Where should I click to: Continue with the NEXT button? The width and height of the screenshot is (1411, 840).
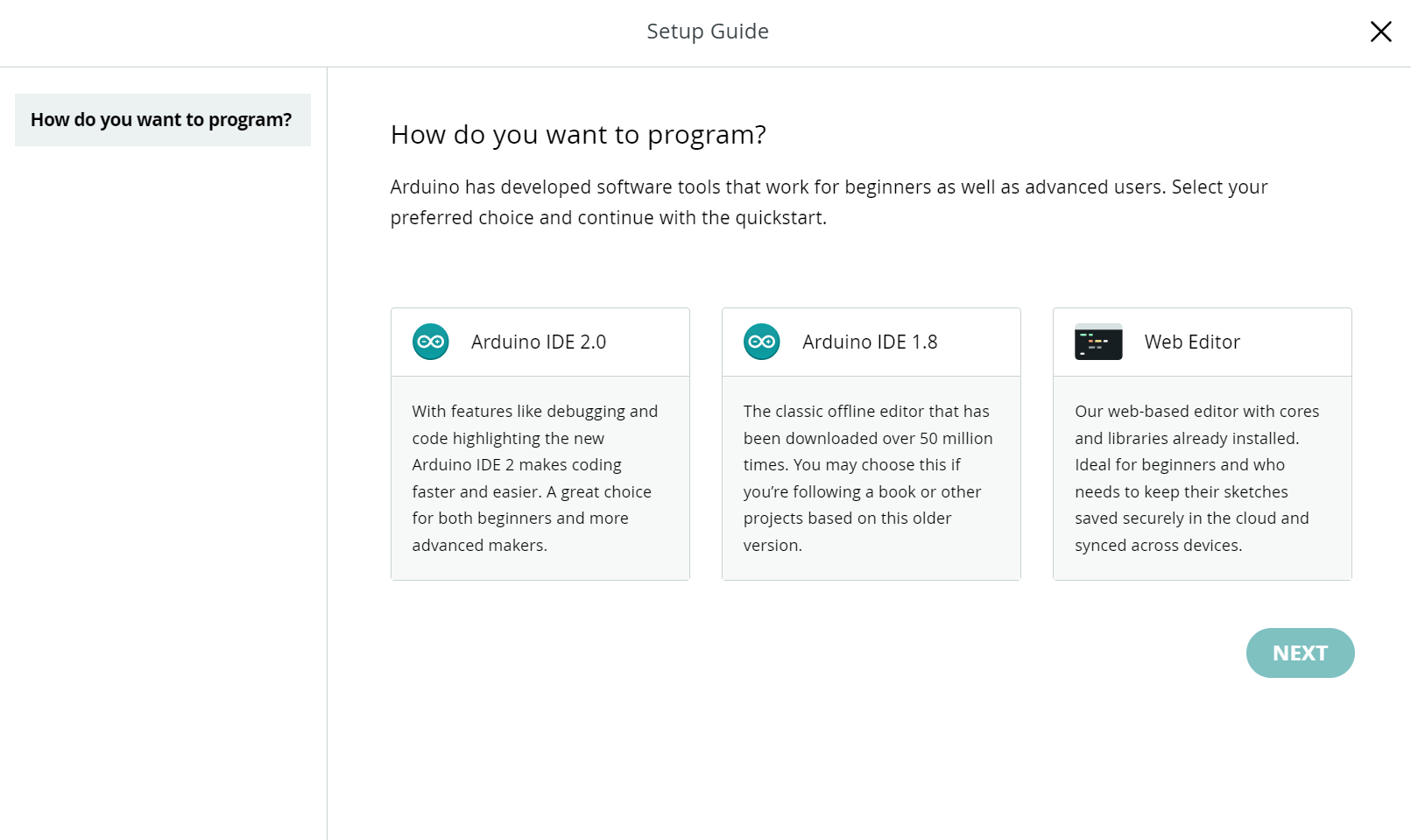click(1300, 653)
